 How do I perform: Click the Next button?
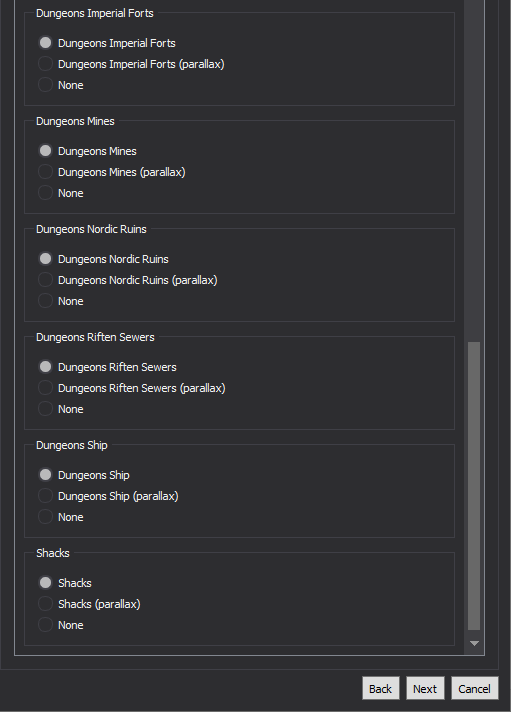pyautogui.click(x=425, y=689)
